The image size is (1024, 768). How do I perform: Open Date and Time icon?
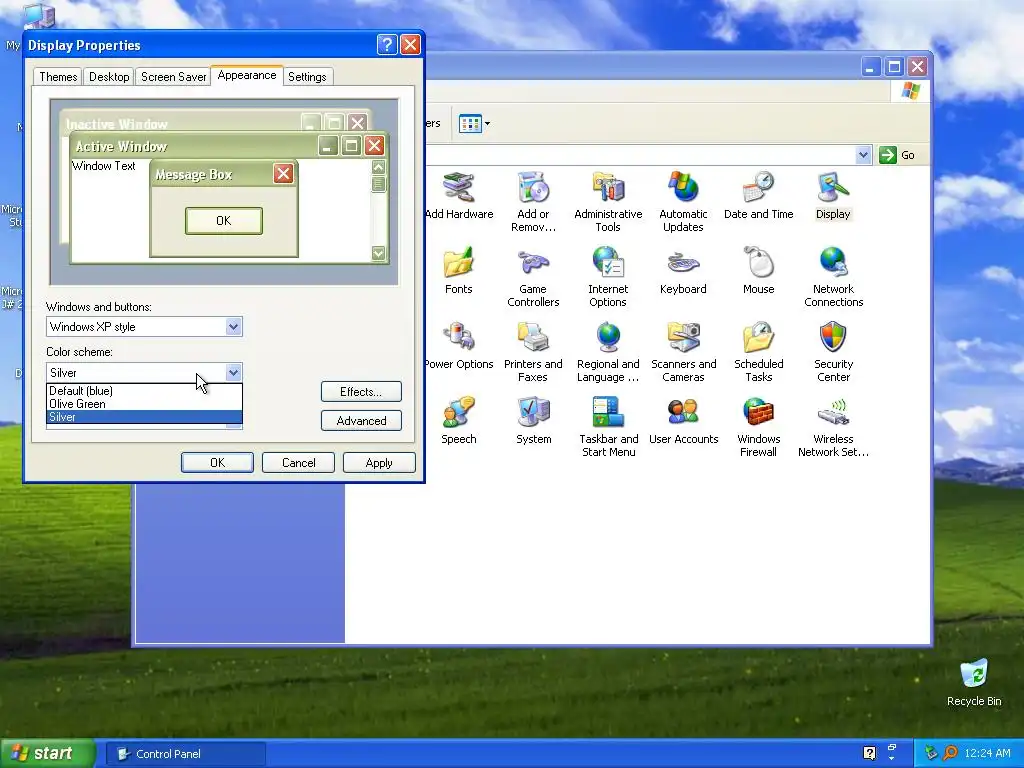point(758,196)
